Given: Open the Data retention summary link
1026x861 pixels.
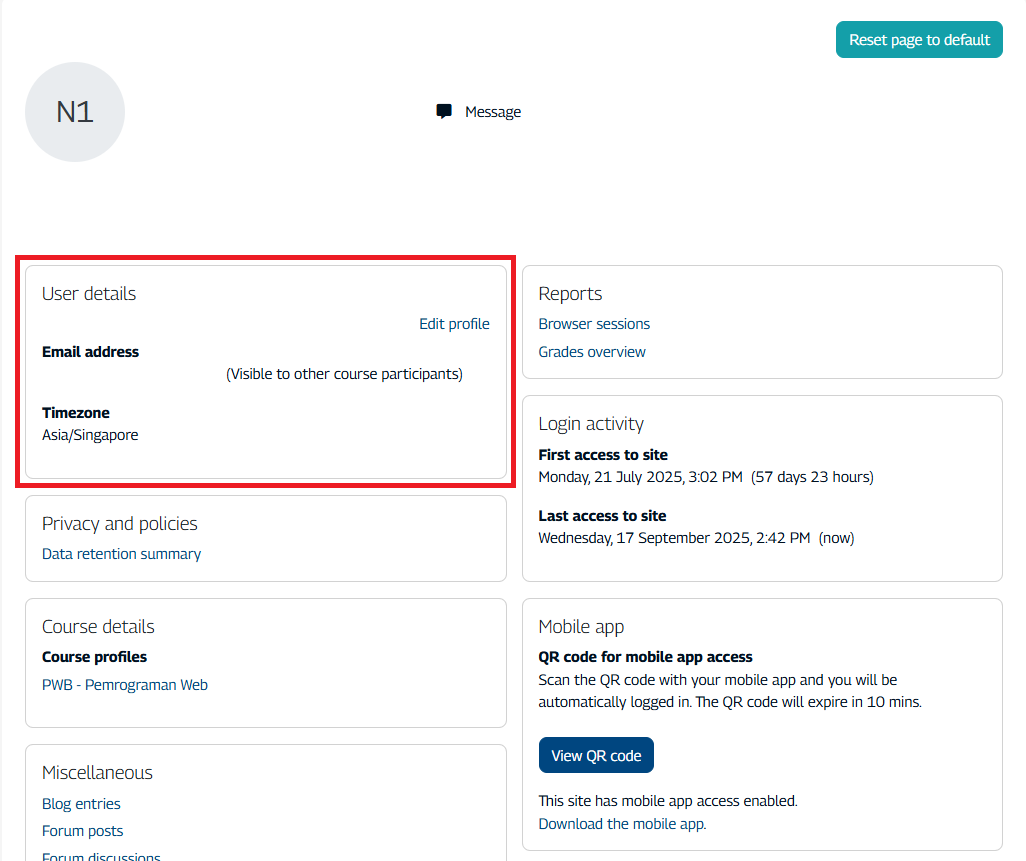Looking at the screenshot, I should 121,554.
